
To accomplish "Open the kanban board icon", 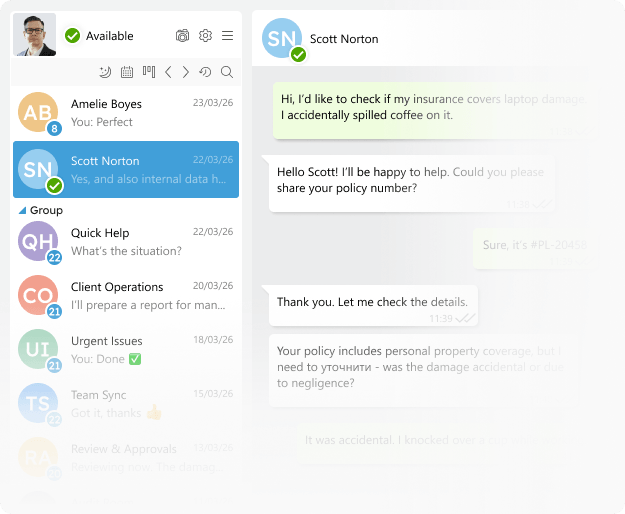I will [x=149, y=72].
